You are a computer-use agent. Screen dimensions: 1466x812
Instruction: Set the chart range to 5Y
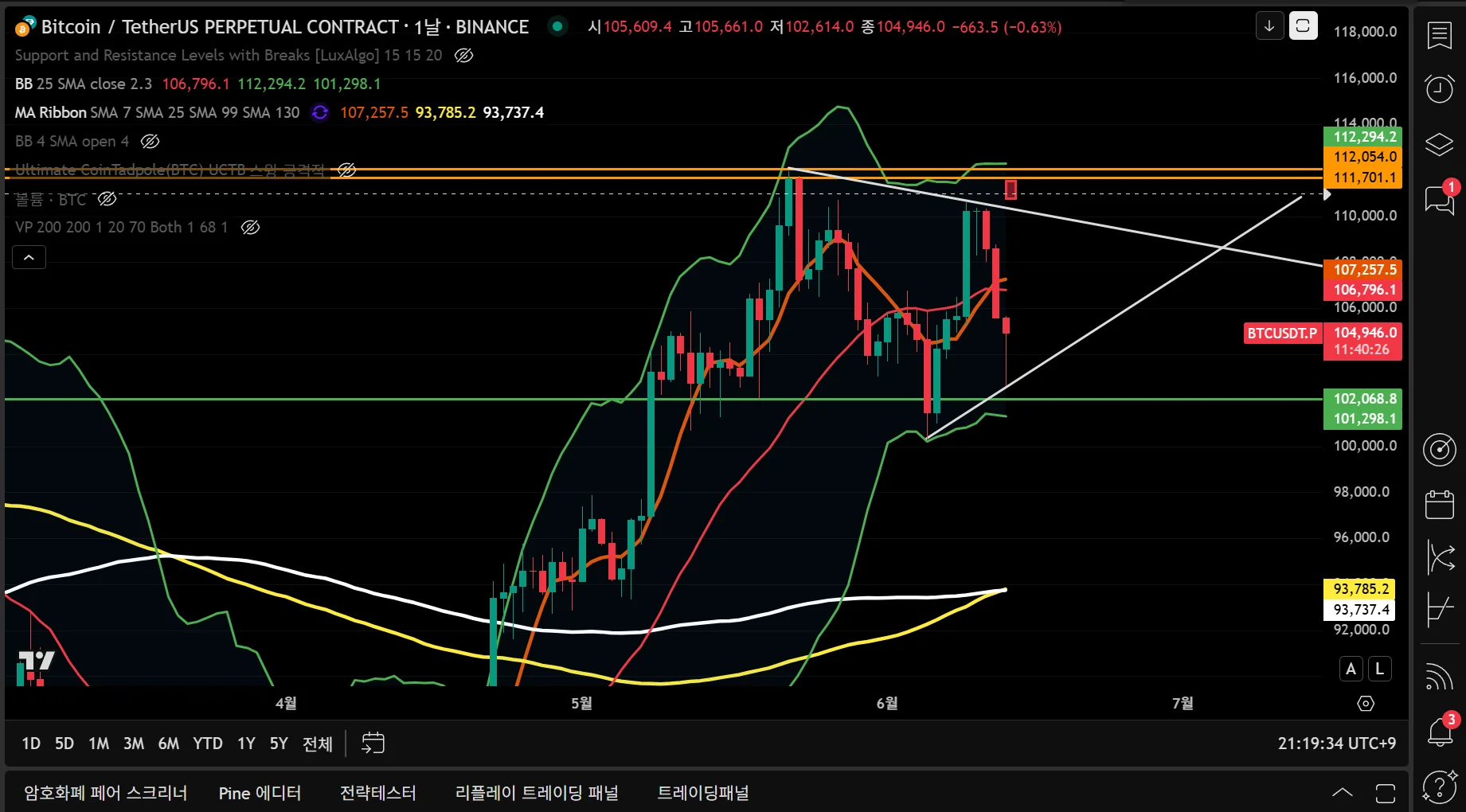(x=279, y=744)
